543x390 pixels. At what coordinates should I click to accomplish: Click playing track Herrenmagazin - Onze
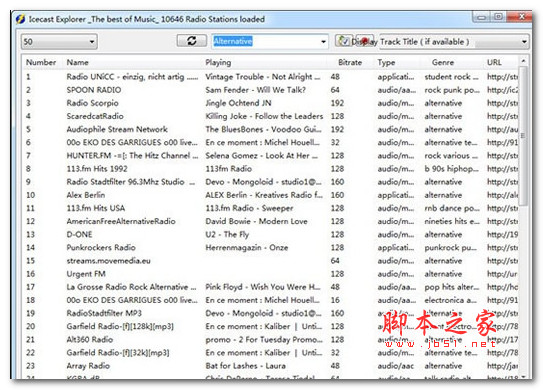click(247, 248)
